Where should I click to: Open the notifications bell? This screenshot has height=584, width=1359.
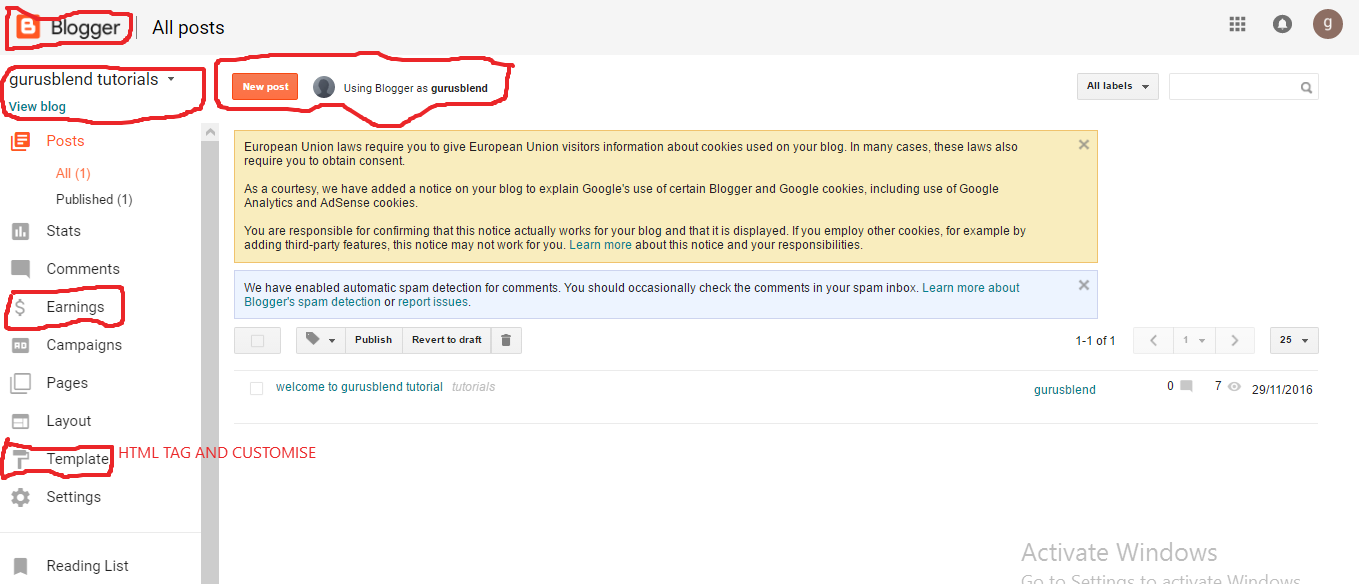(x=1282, y=24)
